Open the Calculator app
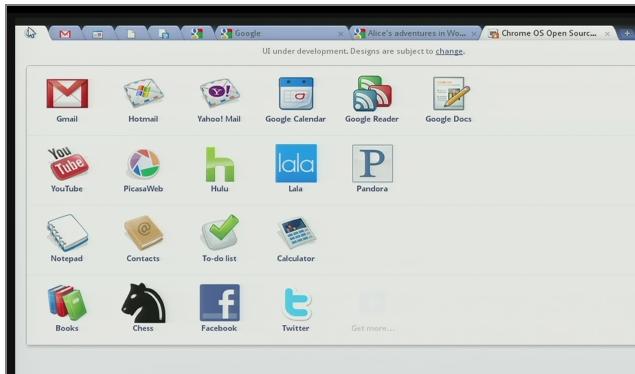Image resolution: width=635 pixels, height=374 pixels. (296, 233)
